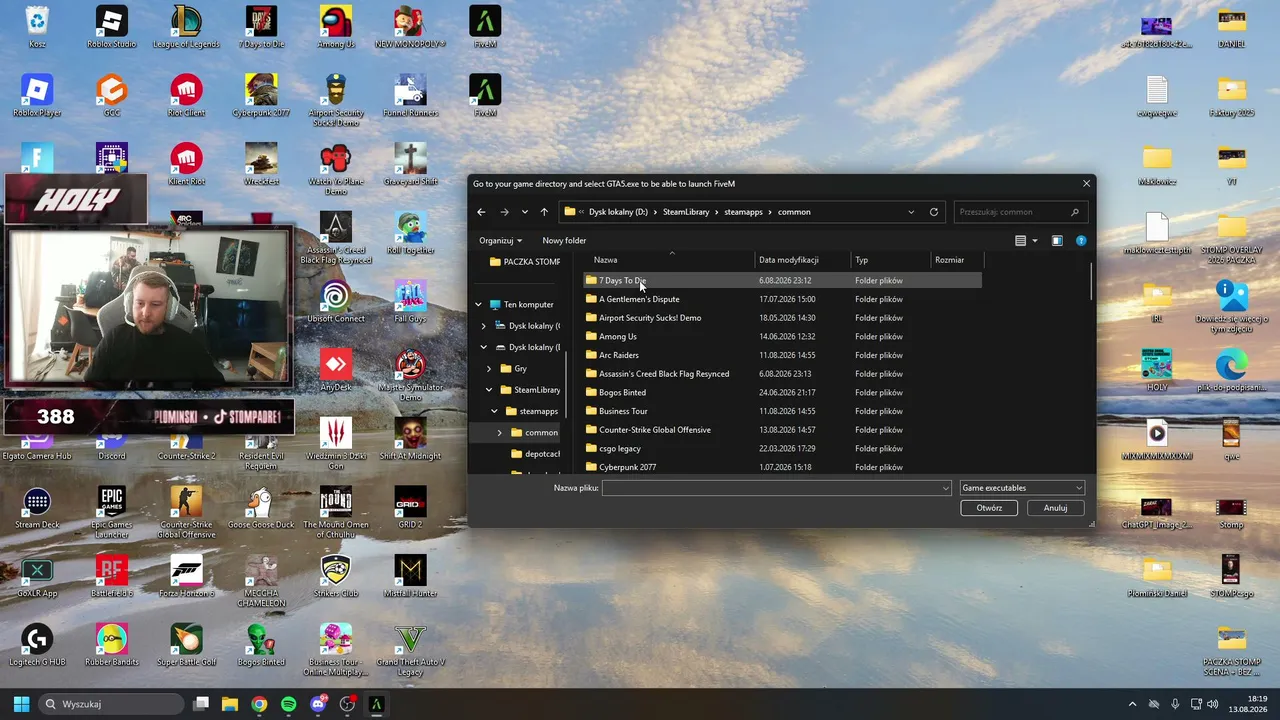Open the Ubisoft Connect desktop icon
This screenshot has width=1280, height=720.
pos(336,301)
